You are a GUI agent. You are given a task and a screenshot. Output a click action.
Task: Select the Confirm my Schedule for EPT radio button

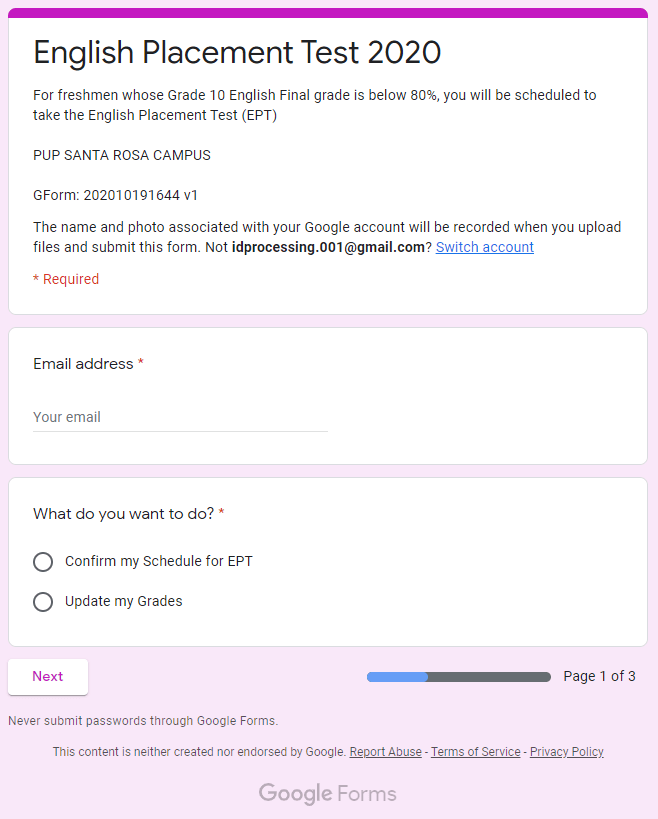click(x=43, y=562)
